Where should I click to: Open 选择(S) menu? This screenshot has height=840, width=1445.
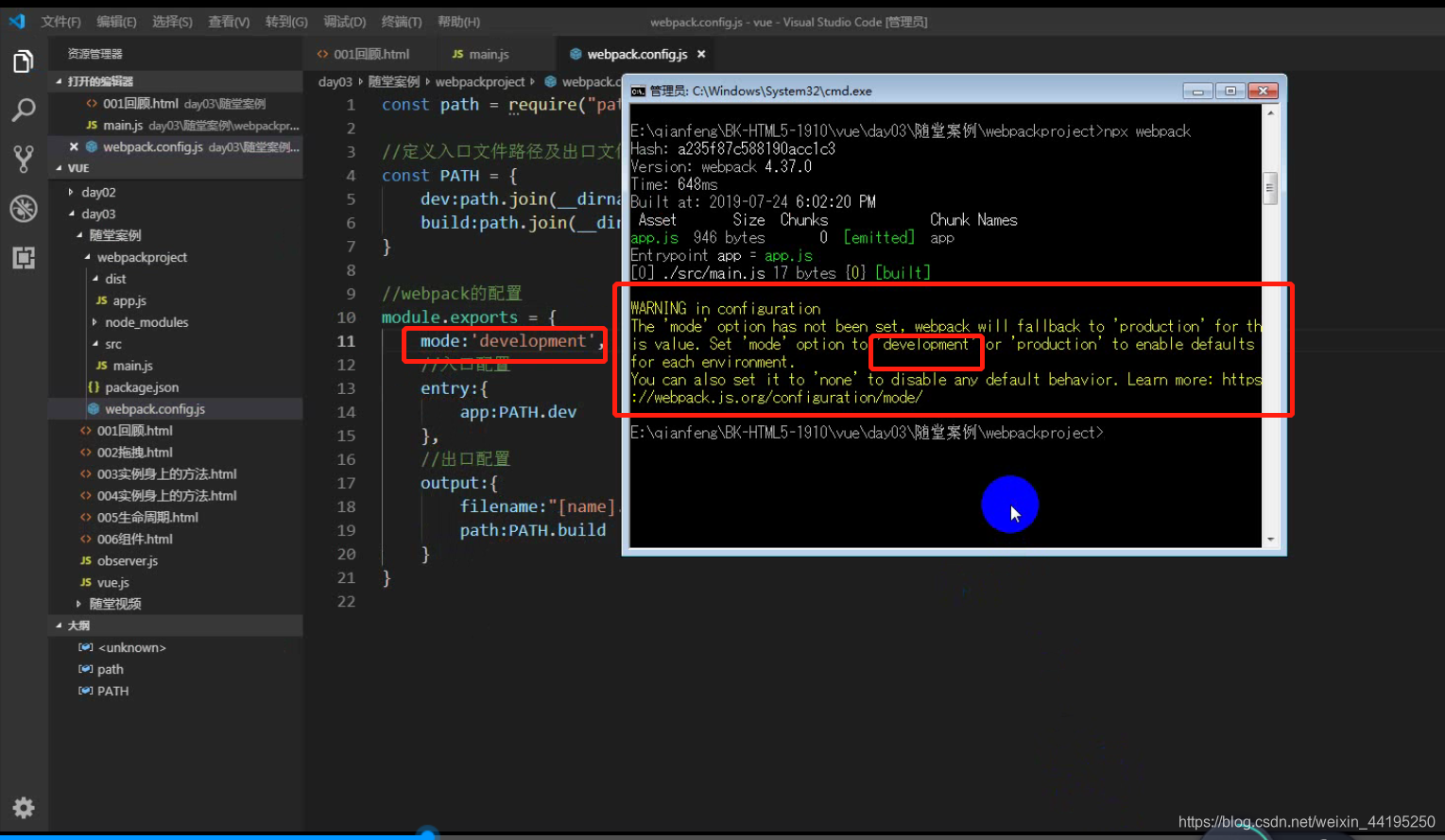click(x=172, y=22)
